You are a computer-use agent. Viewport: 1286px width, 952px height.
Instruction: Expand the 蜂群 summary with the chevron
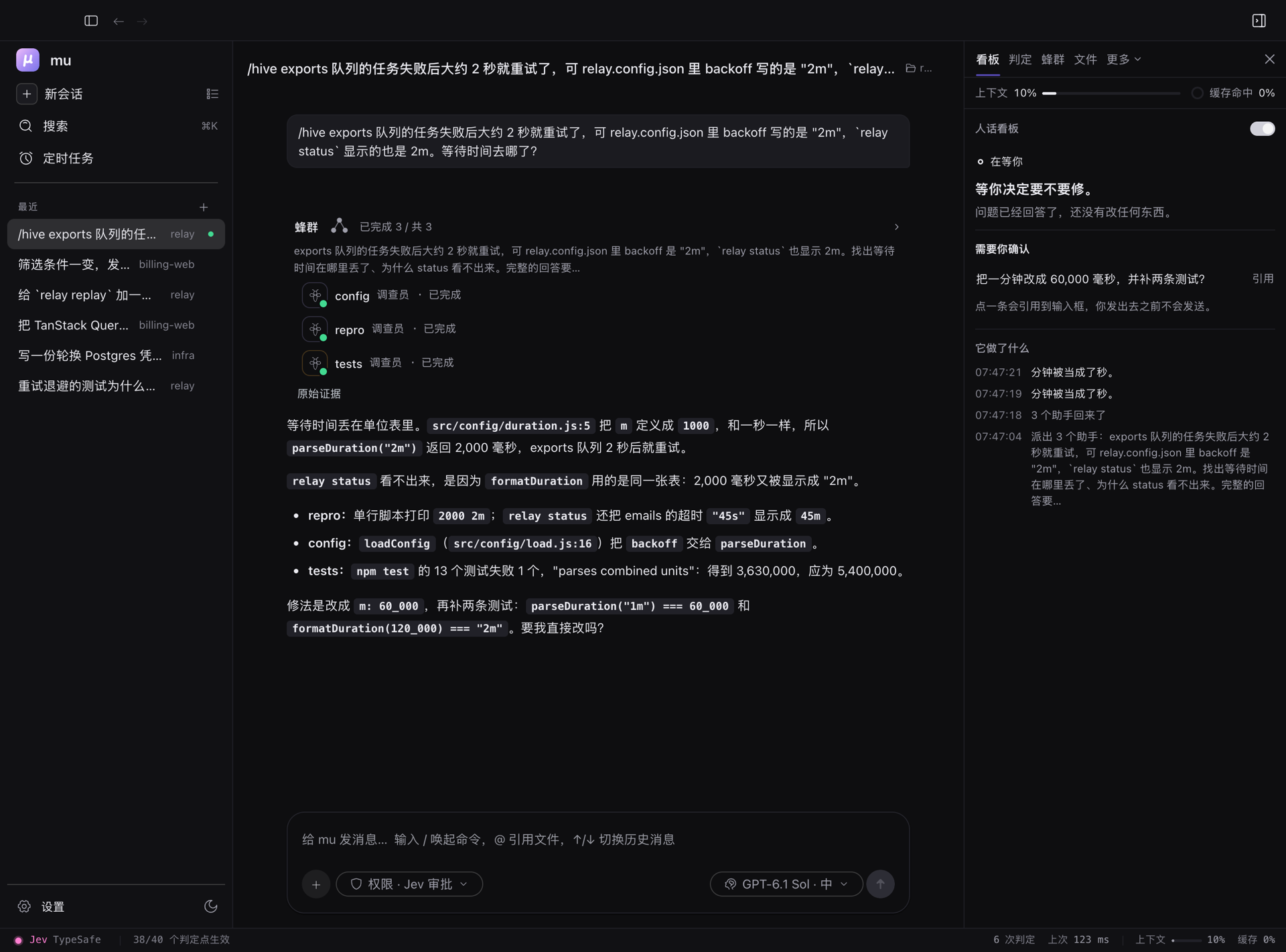click(x=896, y=227)
